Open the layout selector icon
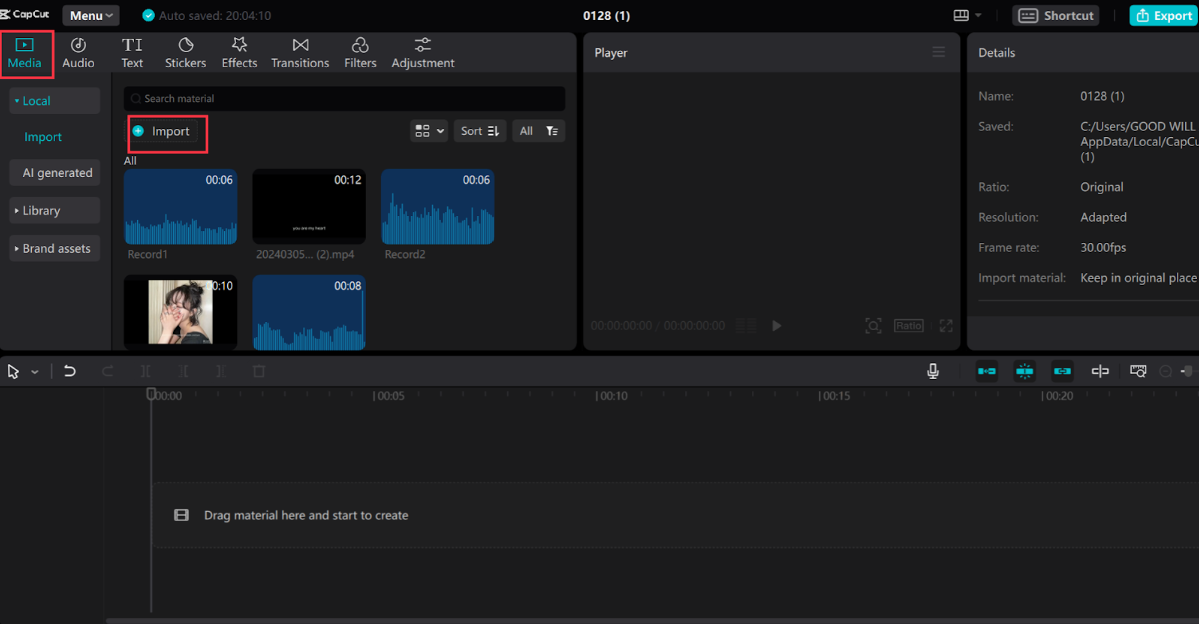This screenshot has height=624, width=1199. click(967, 15)
